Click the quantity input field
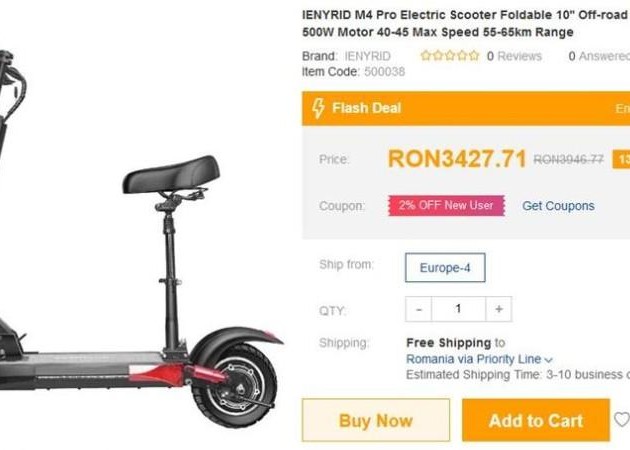 pos(458,309)
